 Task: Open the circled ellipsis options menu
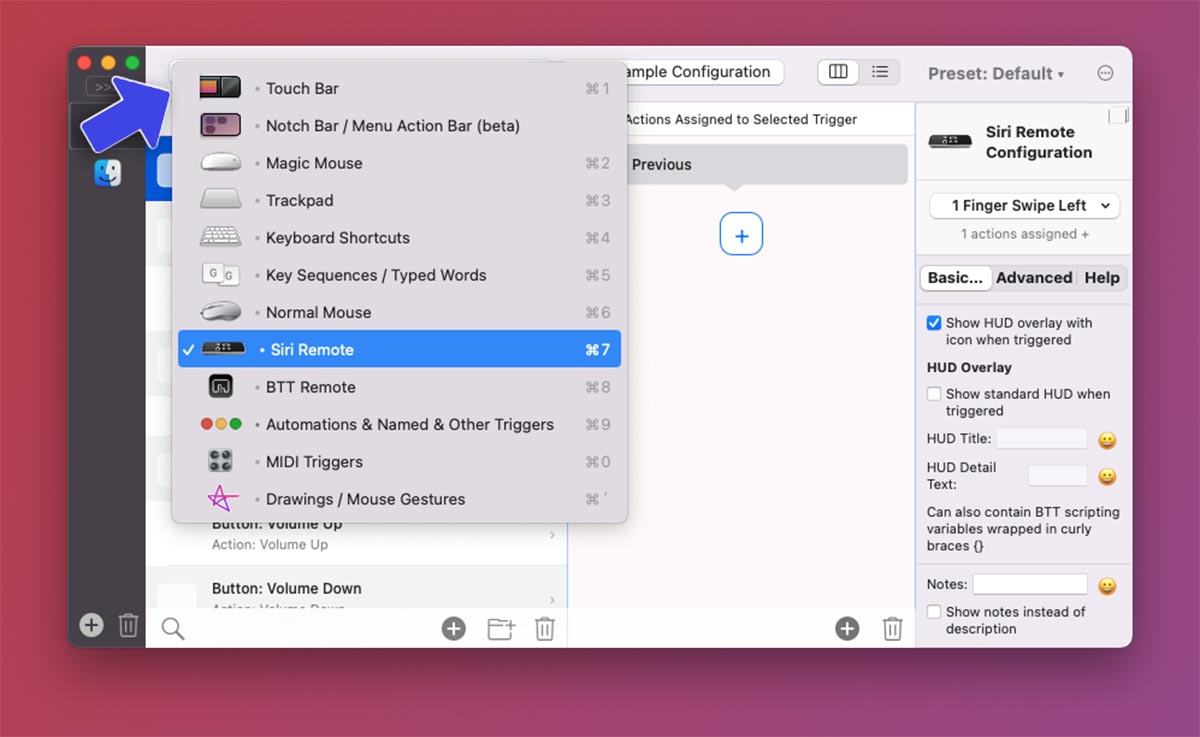click(x=1105, y=73)
